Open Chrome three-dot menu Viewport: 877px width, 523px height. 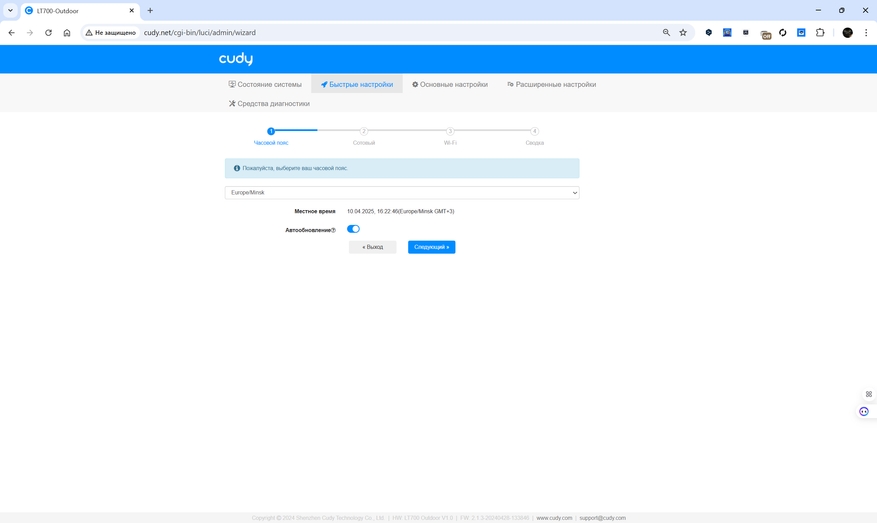click(x=866, y=32)
